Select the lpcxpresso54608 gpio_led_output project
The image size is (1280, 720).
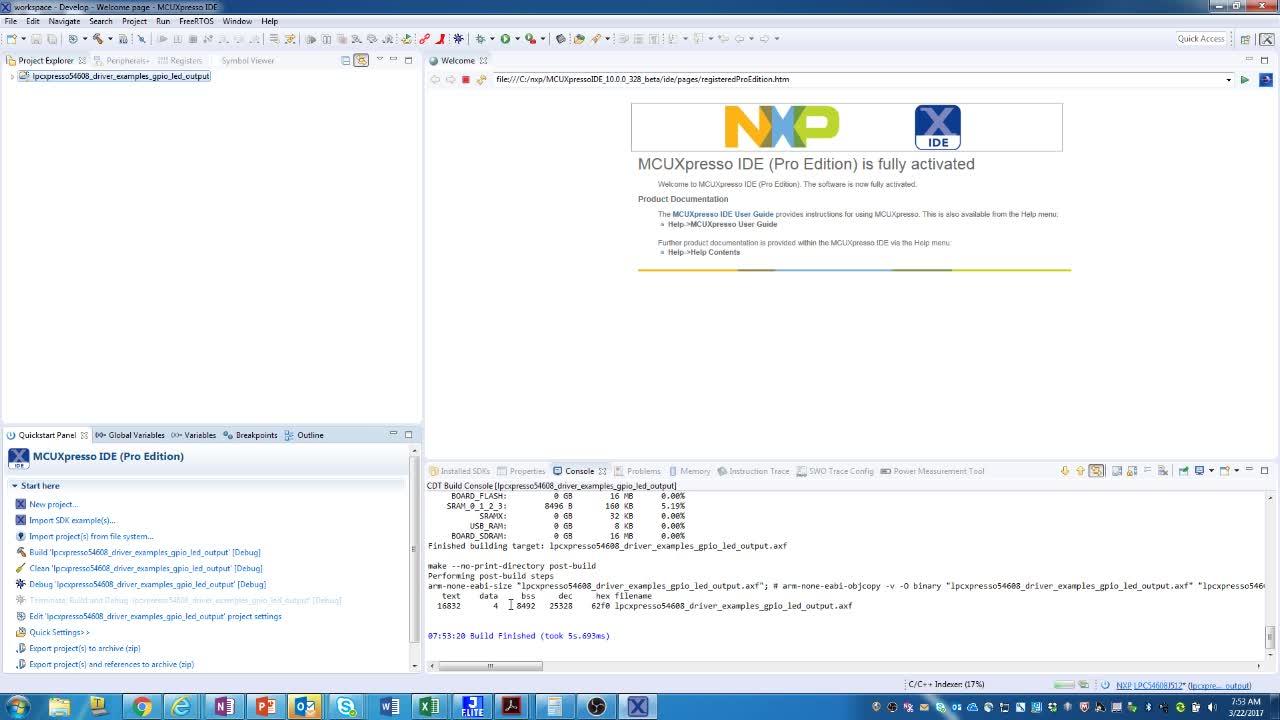tap(121, 76)
